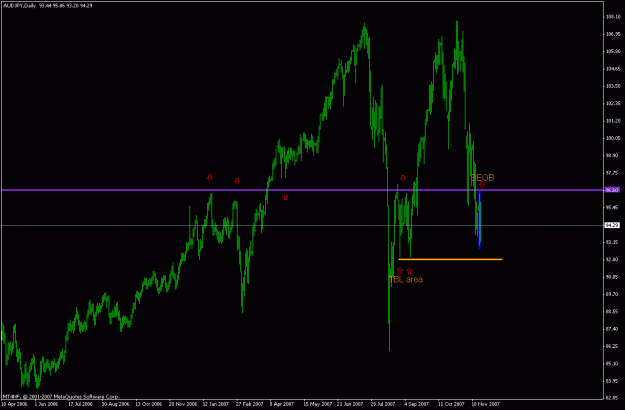Click the 100.05 price axis label
Image resolution: width=625 pixels, height=410 pixels.
click(x=613, y=138)
